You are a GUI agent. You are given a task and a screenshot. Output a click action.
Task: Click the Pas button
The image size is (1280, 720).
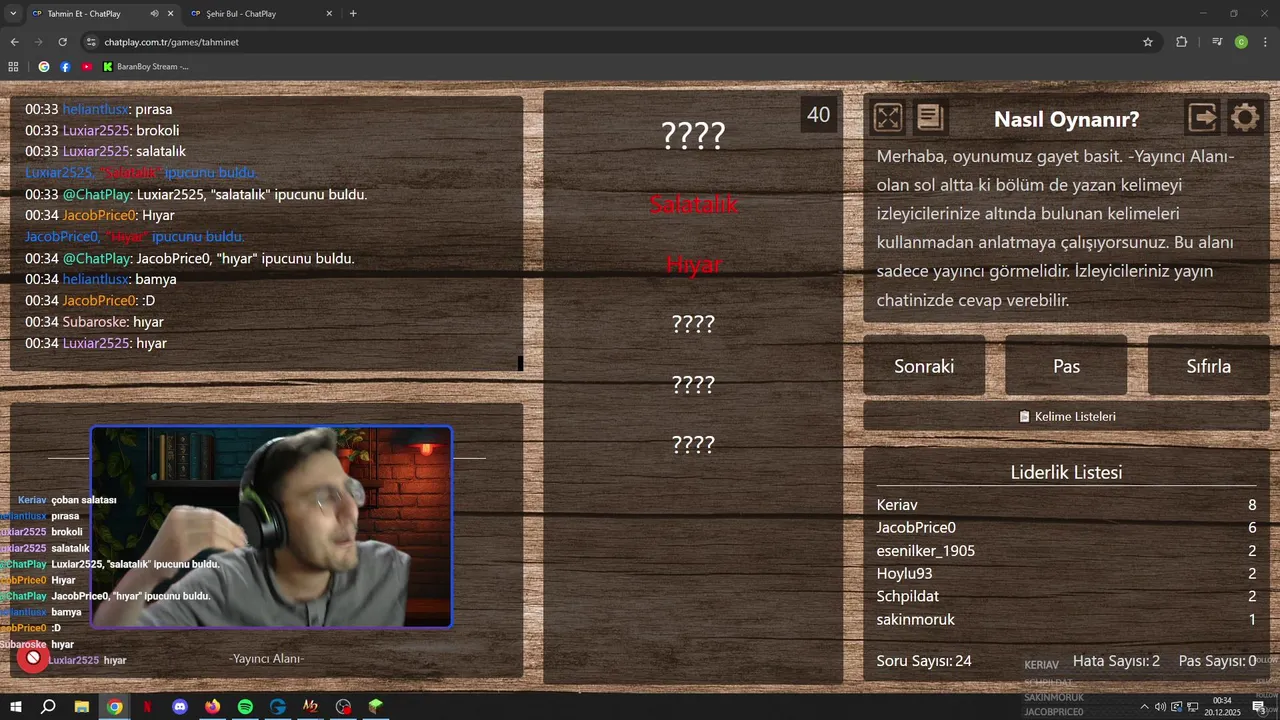pos(1066,366)
